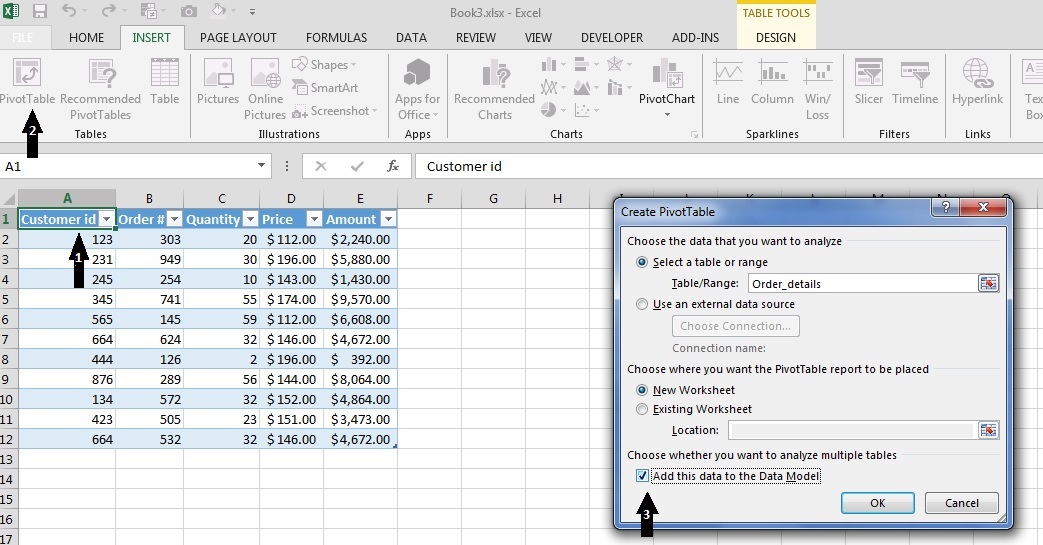The image size is (1043, 545).
Task: Open the Screenshot dropdown
Action: point(335,110)
